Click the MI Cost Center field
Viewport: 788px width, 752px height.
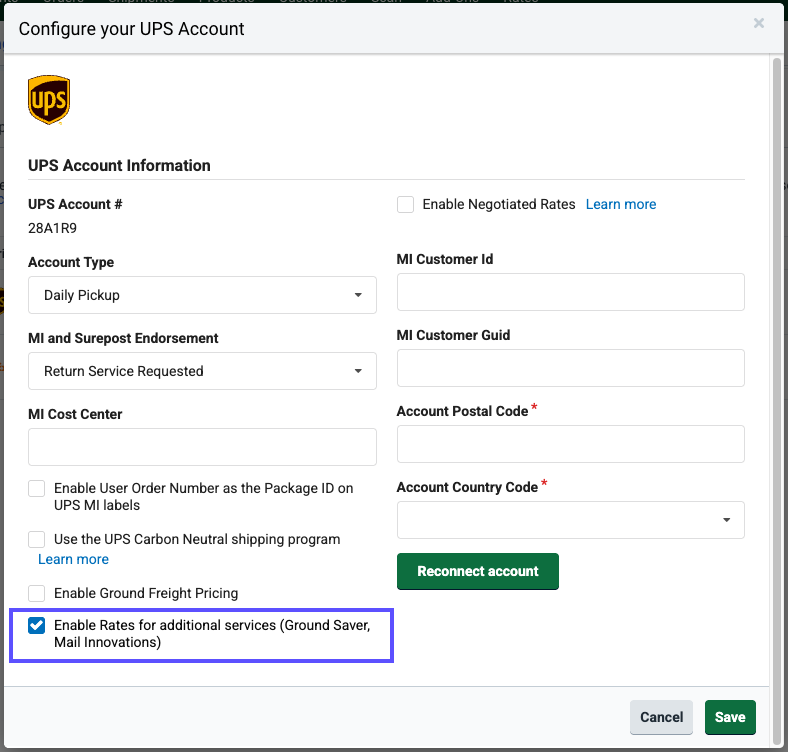pyautogui.click(x=202, y=447)
